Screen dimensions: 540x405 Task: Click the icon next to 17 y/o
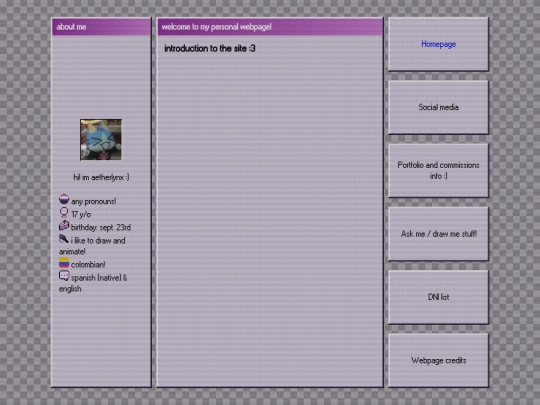point(64,212)
